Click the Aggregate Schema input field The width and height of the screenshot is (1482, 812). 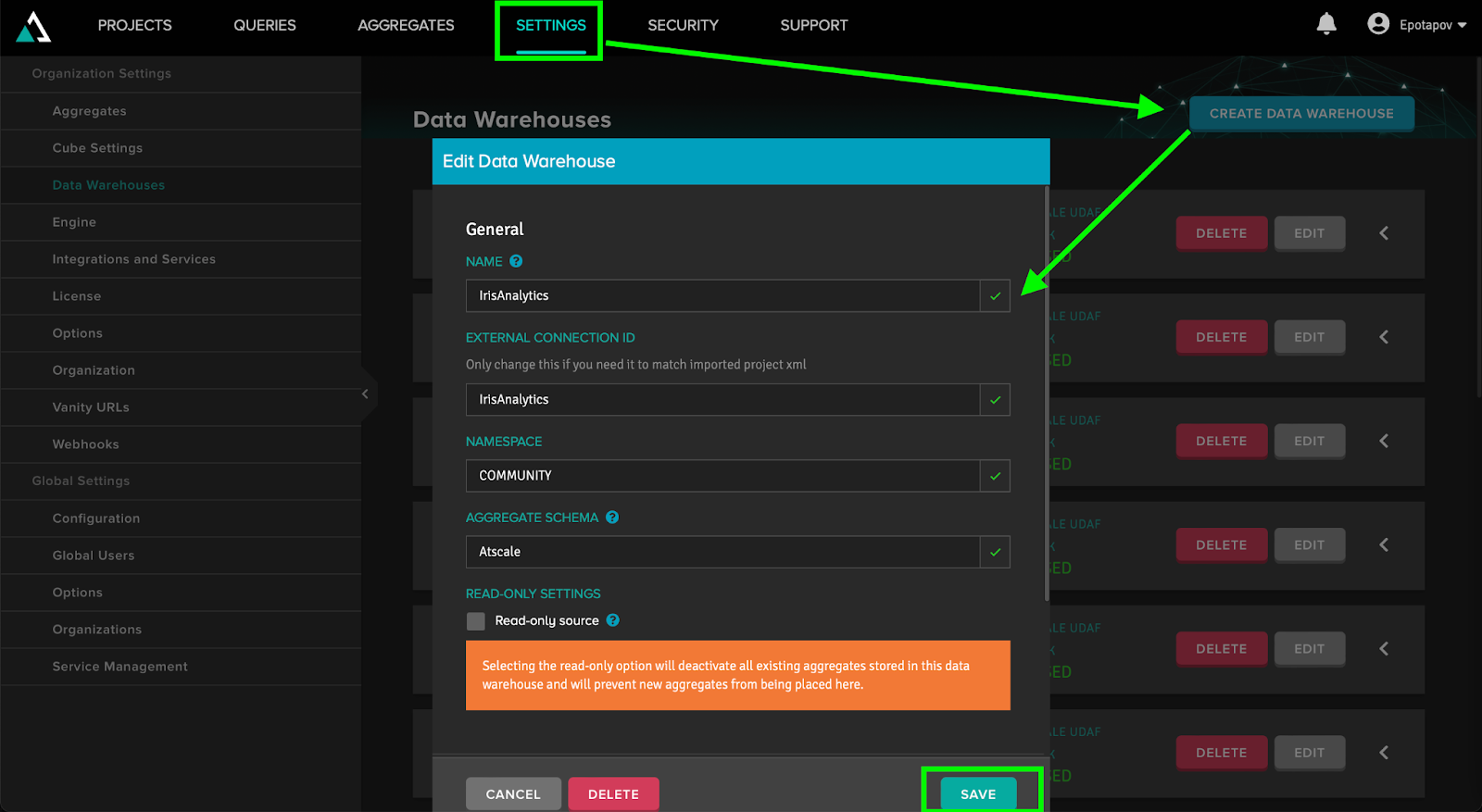[722, 552]
